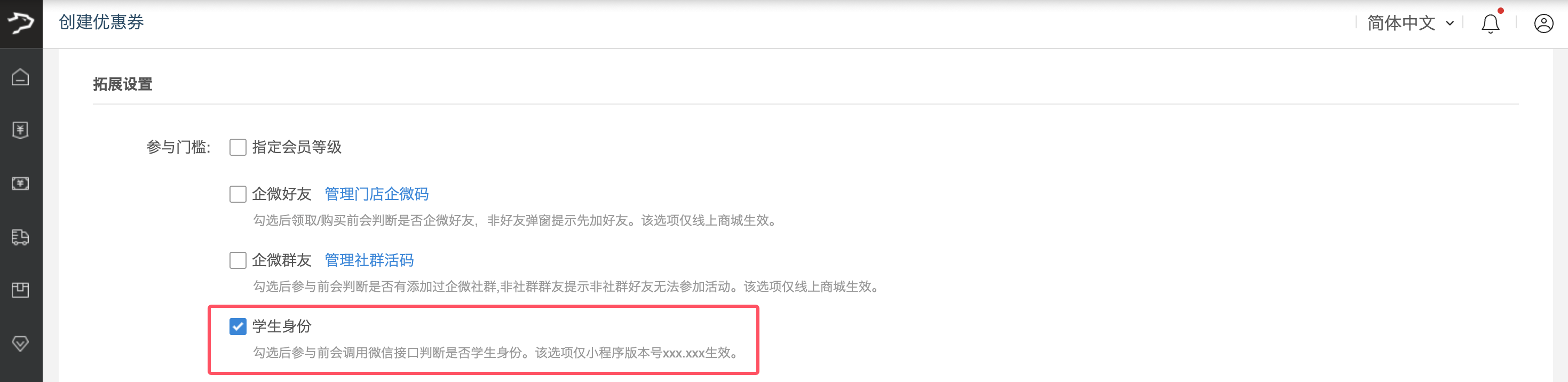Image resolution: width=1568 pixels, height=382 pixels.
Task: Open the coupon ticket sidebar icon
Action: pyautogui.click(x=20, y=184)
